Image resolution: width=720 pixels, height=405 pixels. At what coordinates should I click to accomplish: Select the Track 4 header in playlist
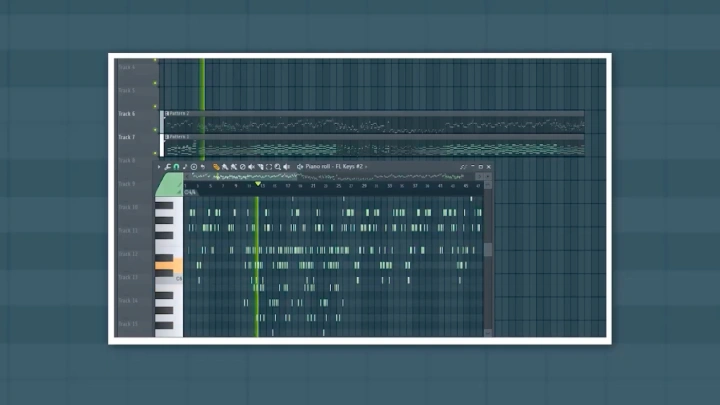[127, 68]
